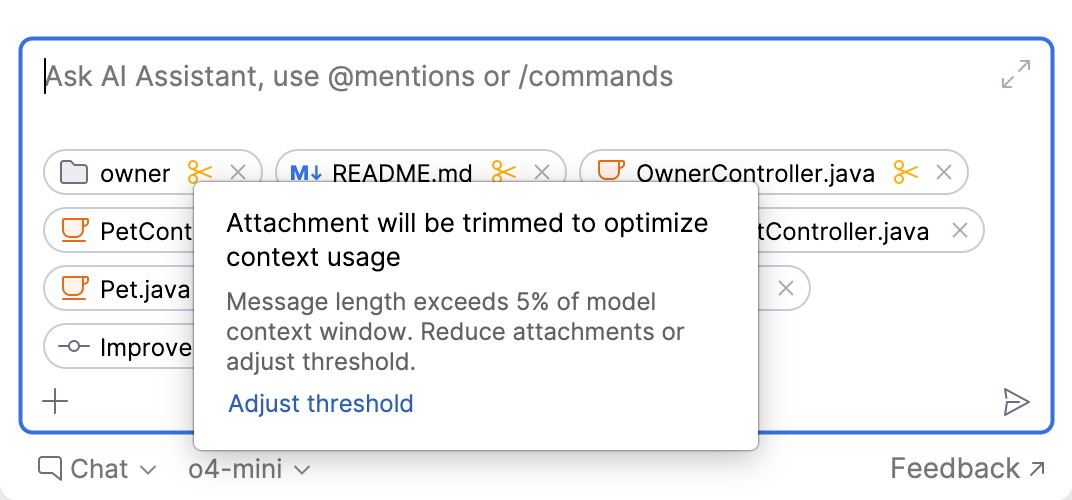This screenshot has width=1072, height=500.
Task: Remove the owner folder attachment
Action: (237, 172)
